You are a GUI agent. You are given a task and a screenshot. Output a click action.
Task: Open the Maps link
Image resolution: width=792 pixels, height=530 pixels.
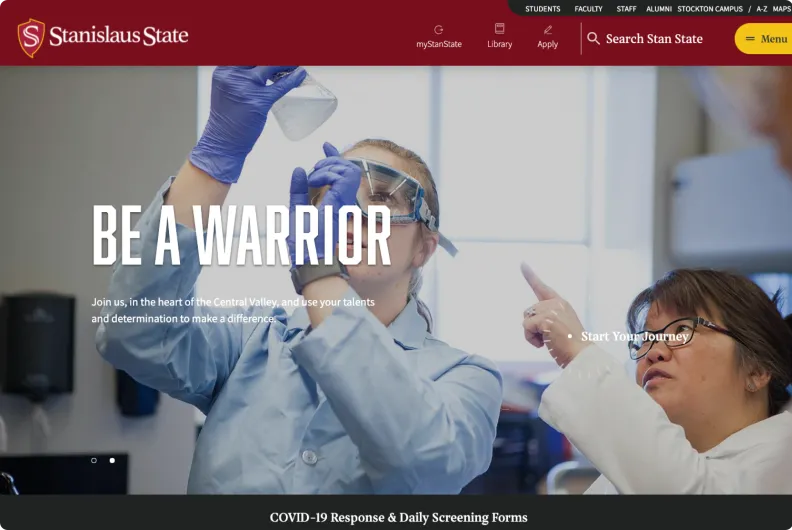(x=781, y=9)
